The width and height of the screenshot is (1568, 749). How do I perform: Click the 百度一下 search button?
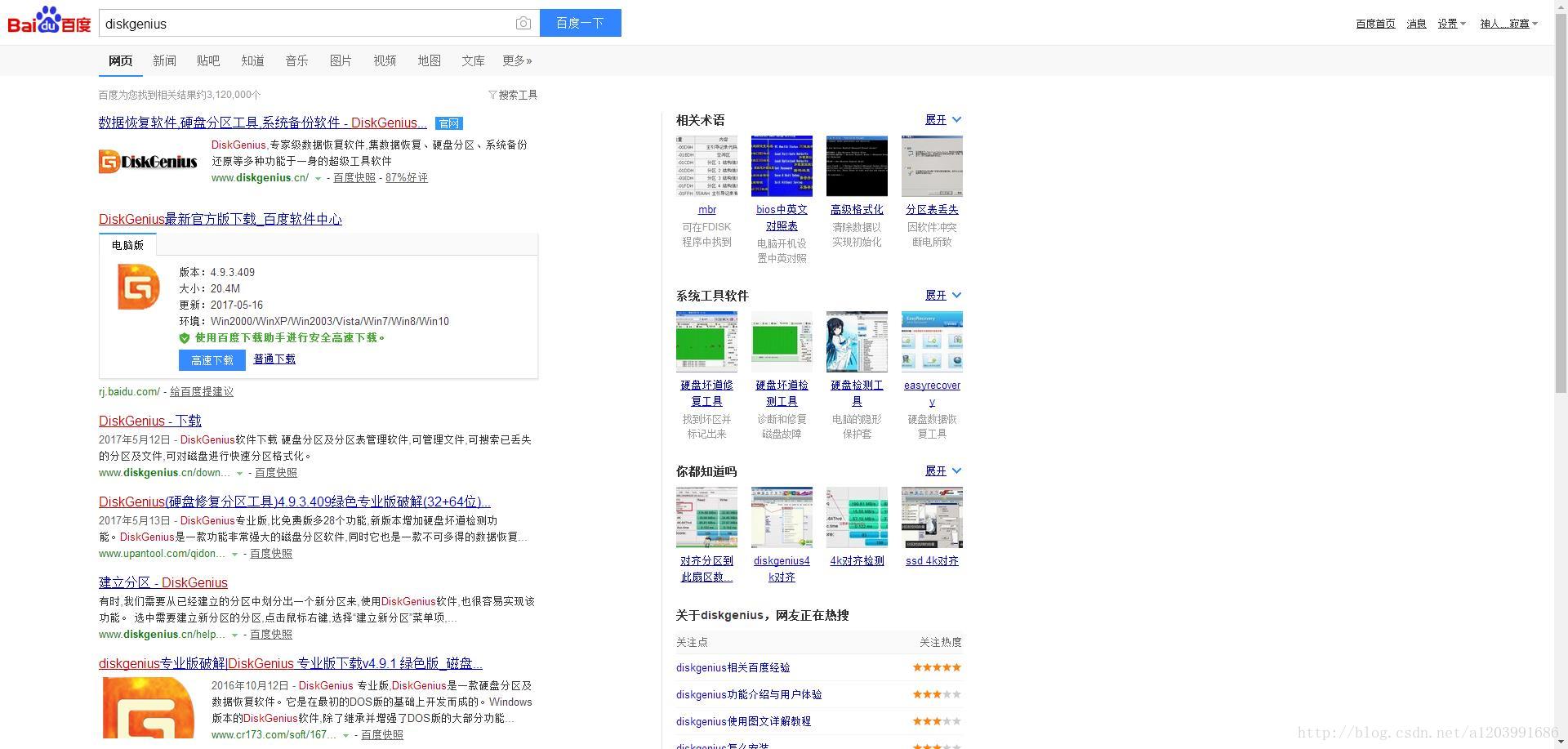click(x=580, y=23)
